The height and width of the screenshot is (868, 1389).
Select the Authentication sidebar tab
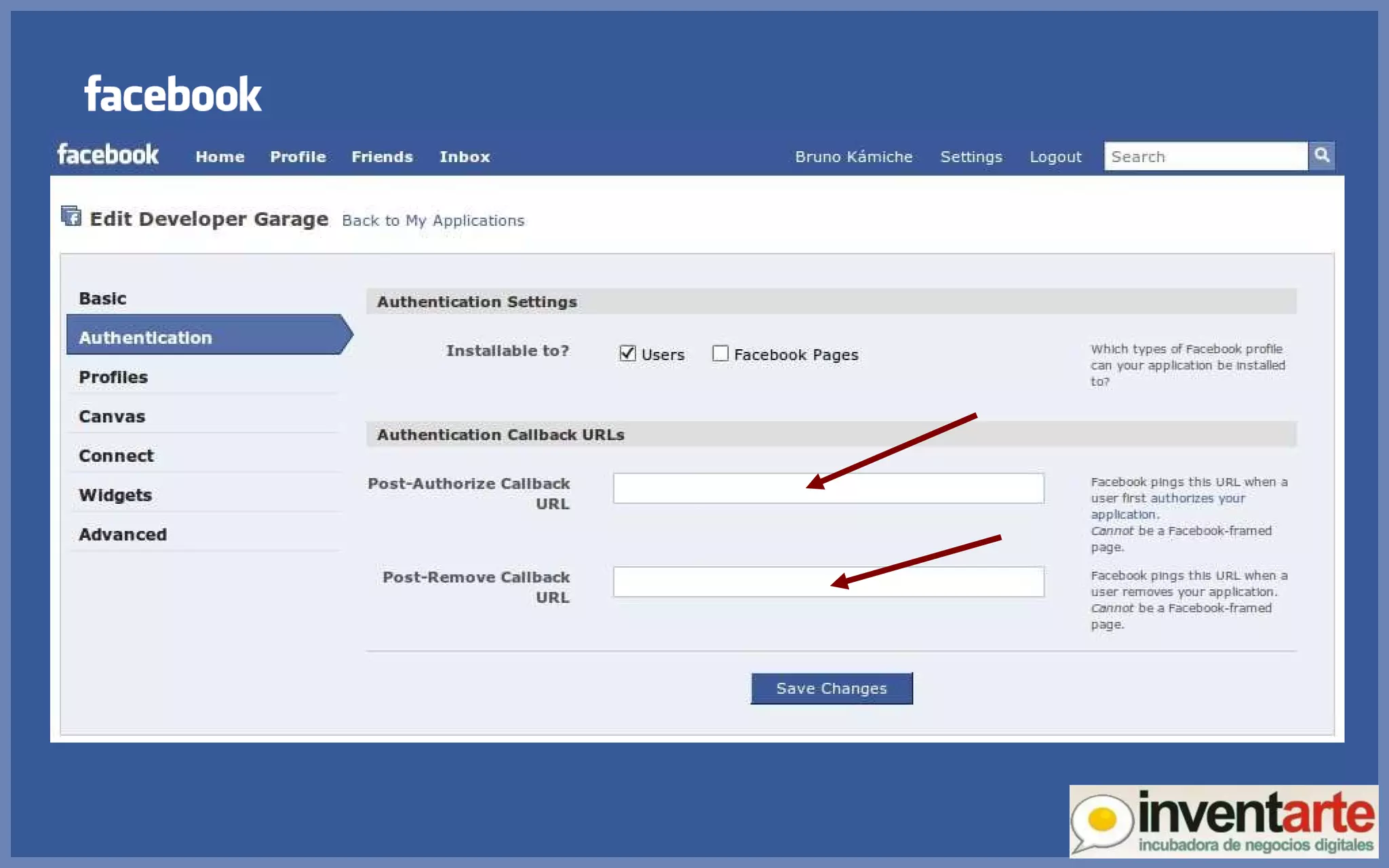pyautogui.click(x=146, y=338)
